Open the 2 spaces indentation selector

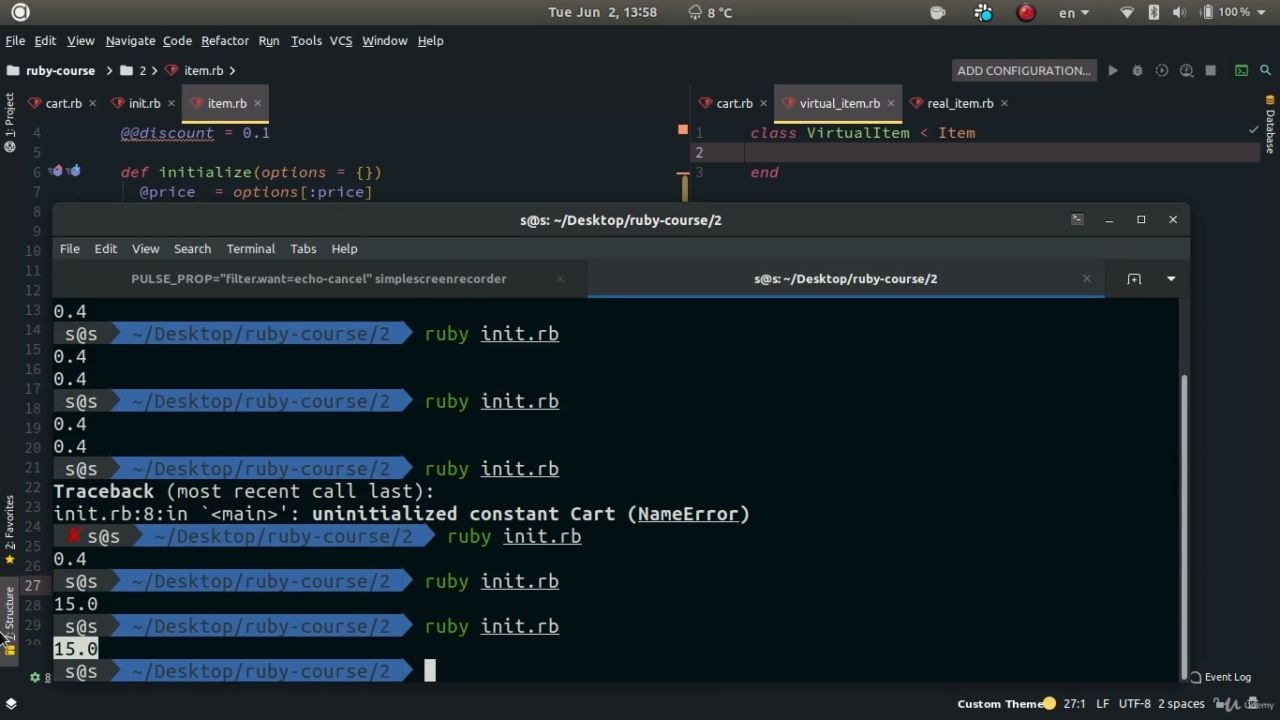(x=1182, y=704)
